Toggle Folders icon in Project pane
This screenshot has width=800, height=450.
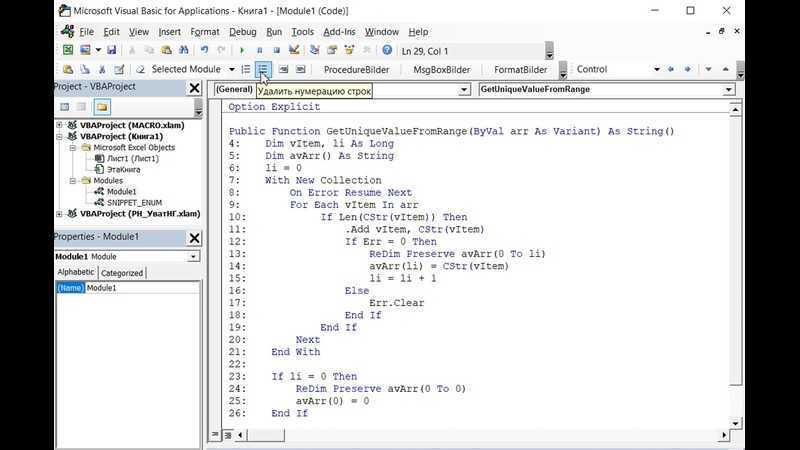(x=102, y=107)
